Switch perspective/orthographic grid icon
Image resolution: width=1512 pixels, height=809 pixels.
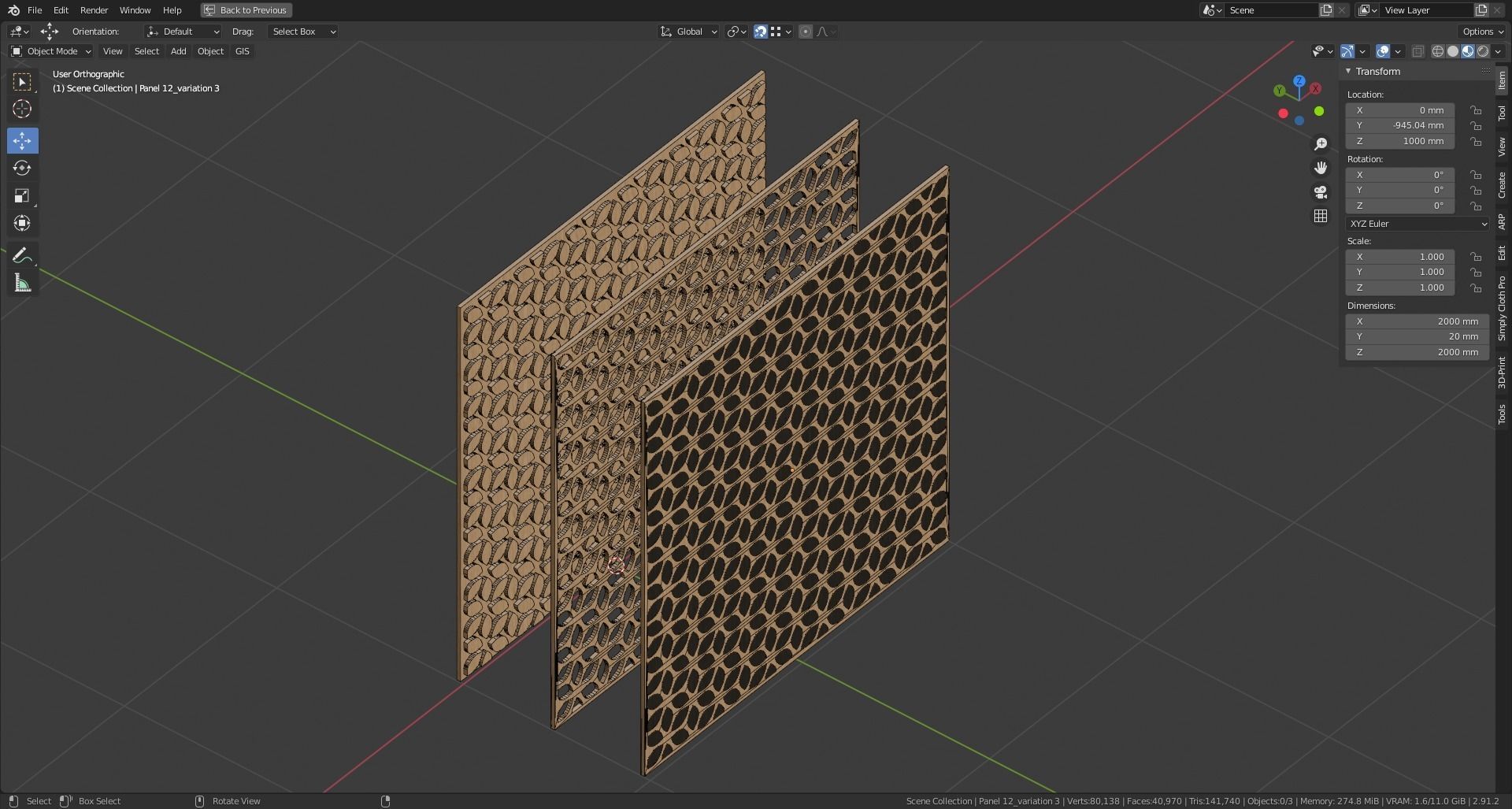click(1321, 216)
